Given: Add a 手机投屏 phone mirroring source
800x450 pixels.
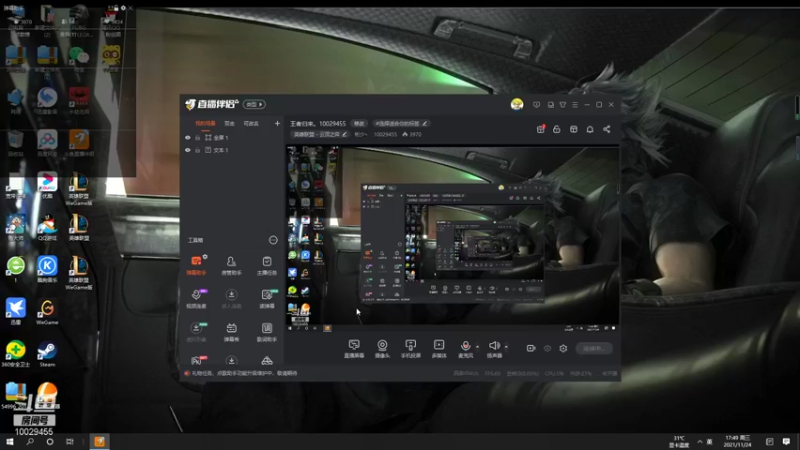Looking at the screenshot, I should (410, 349).
